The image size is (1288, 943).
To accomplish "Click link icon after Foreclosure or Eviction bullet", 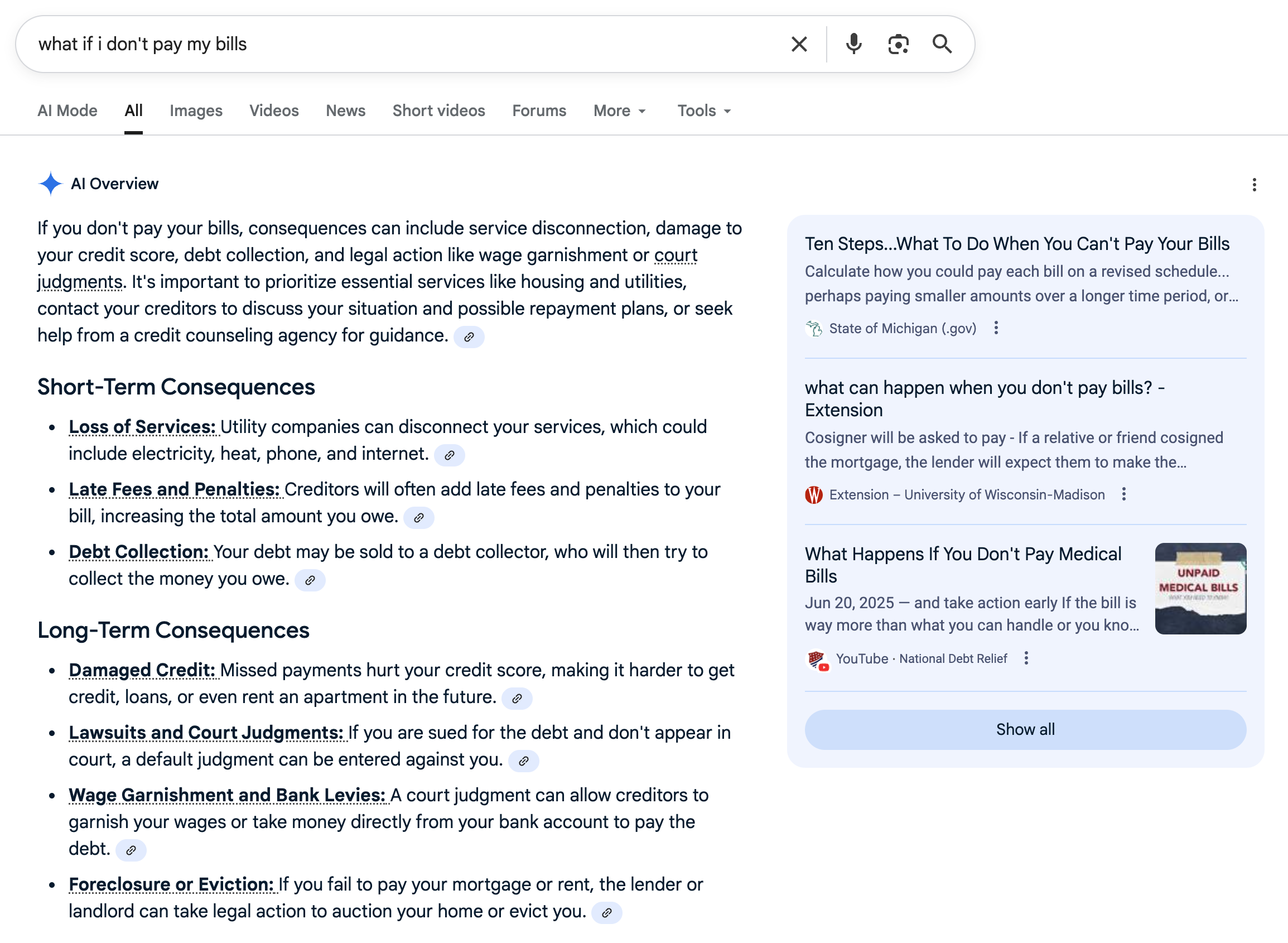I will coord(606,913).
